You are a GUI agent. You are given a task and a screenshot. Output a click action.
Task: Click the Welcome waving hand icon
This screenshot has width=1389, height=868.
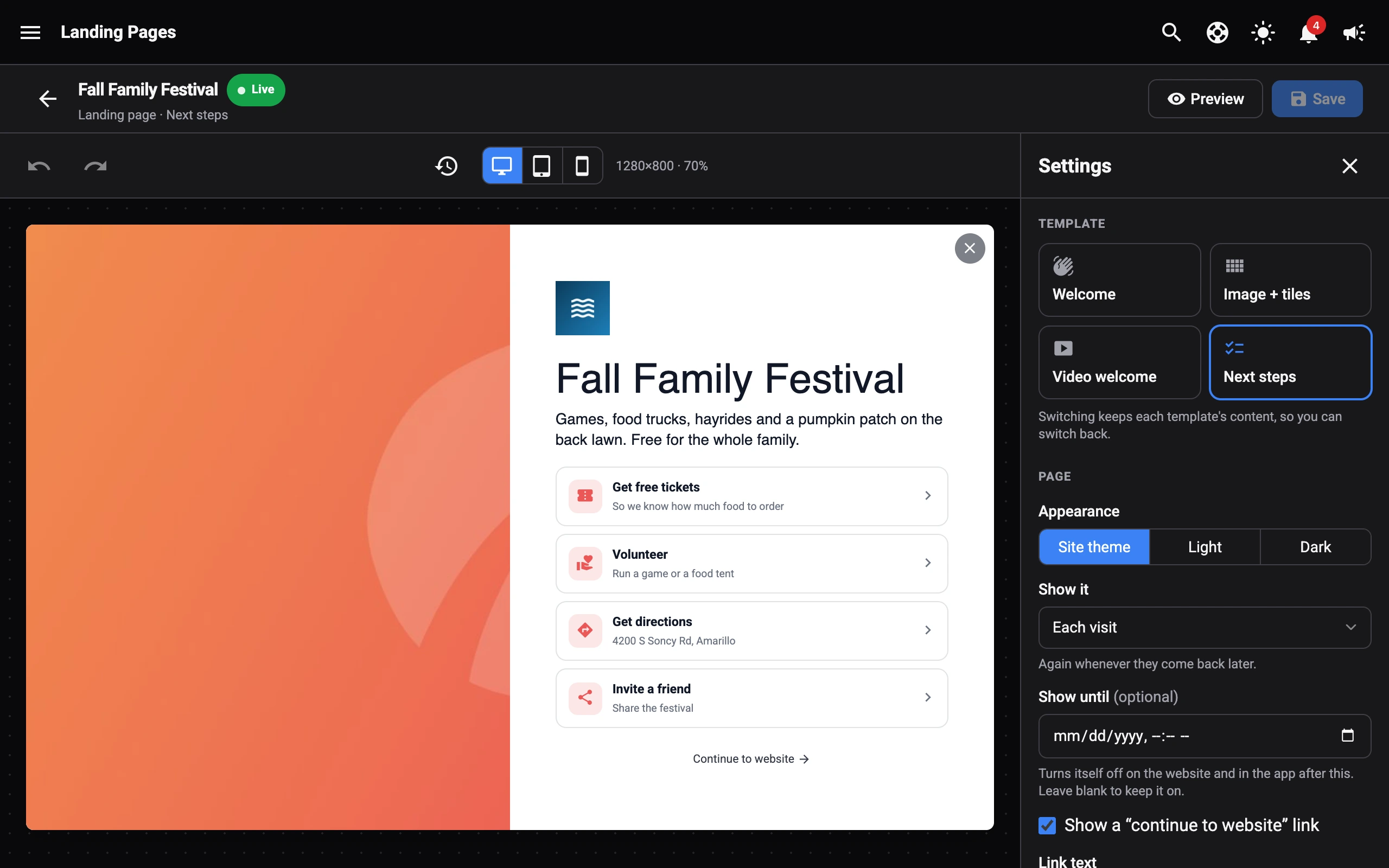point(1063,266)
